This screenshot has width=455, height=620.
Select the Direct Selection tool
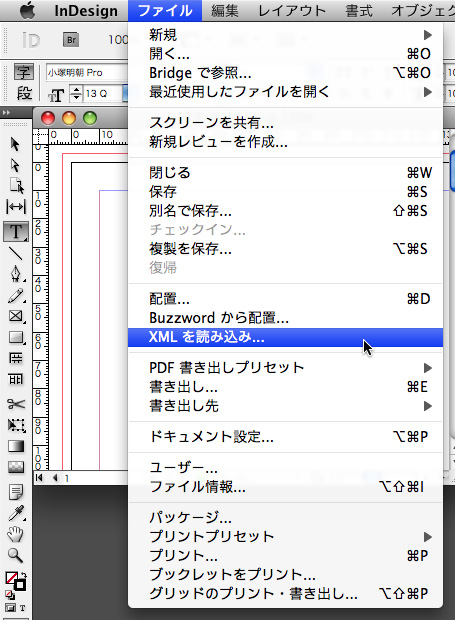click(15, 165)
